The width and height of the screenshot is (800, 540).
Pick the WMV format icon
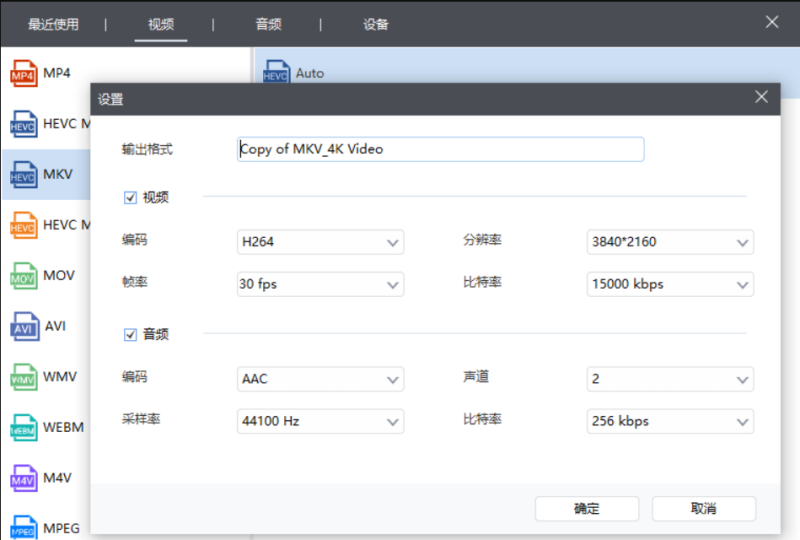click(23, 378)
